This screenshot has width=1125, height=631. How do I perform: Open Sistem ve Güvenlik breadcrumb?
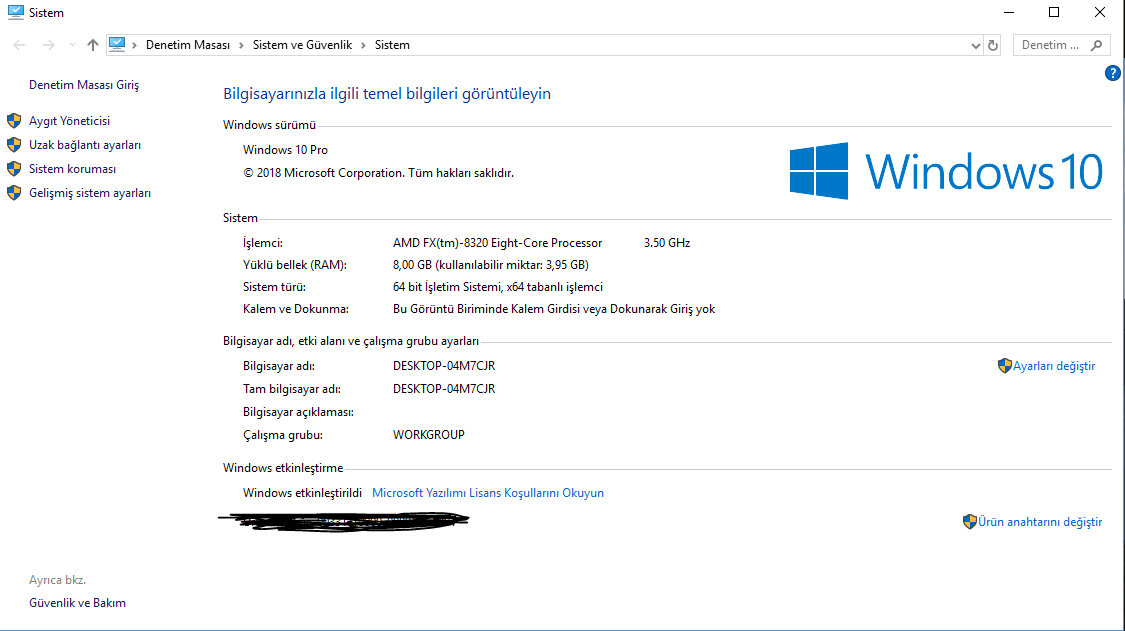tap(302, 45)
